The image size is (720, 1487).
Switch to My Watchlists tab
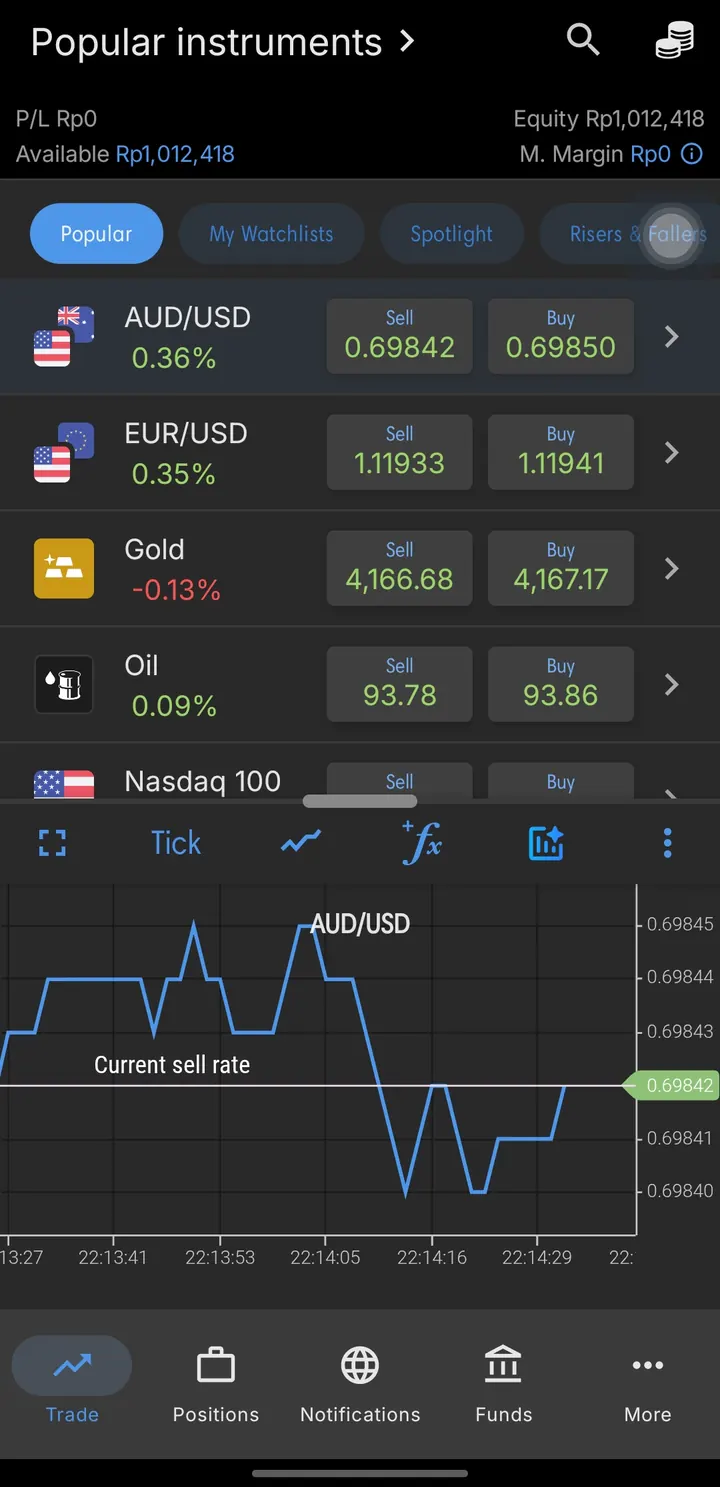pyautogui.click(x=271, y=234)
